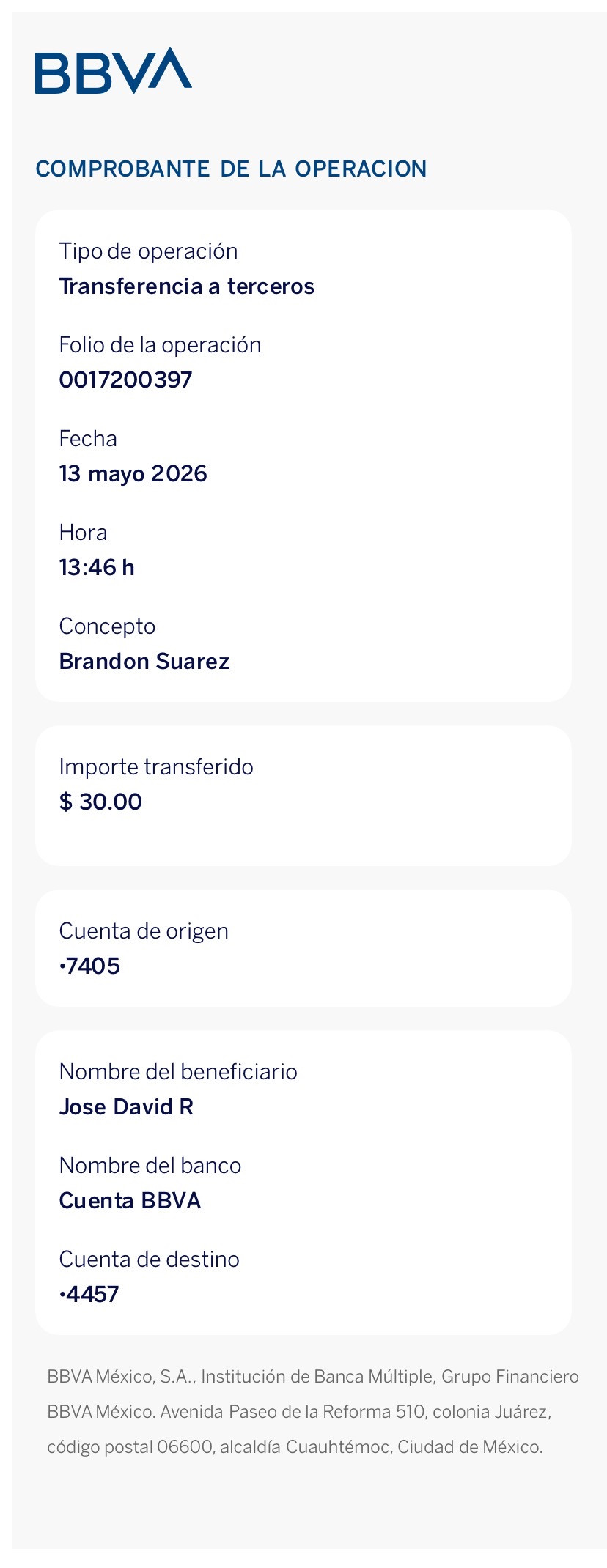Select the amount $ 30.00
Screen dimensions: 607x1568
click(100, 802)
